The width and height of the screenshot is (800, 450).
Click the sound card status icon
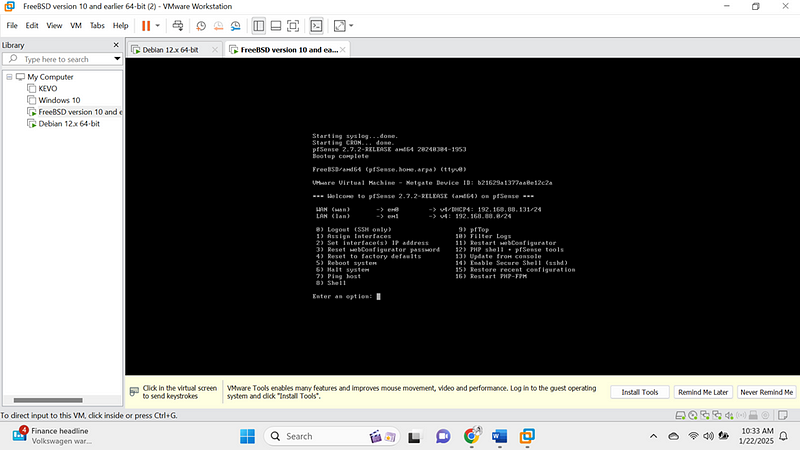point(729,415)
